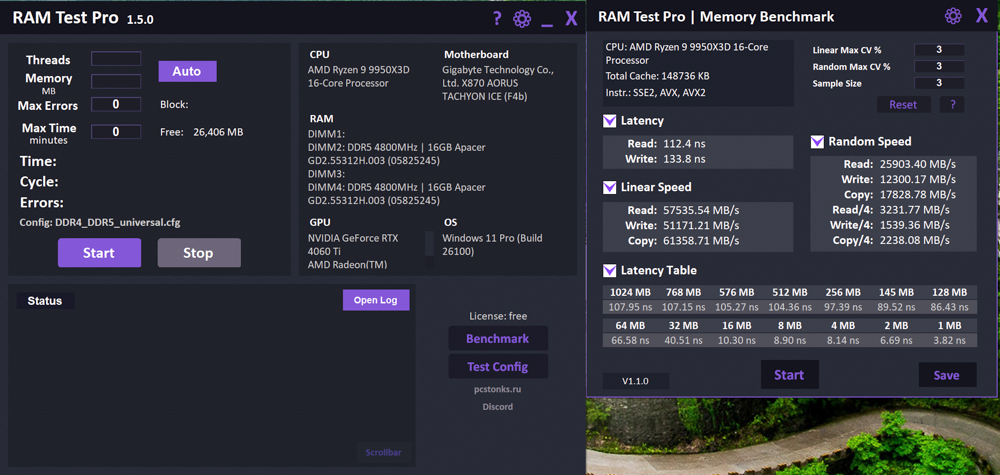Open settings gear in Memory Benchmark window
1000x475 pixels.
click(953, 16)
